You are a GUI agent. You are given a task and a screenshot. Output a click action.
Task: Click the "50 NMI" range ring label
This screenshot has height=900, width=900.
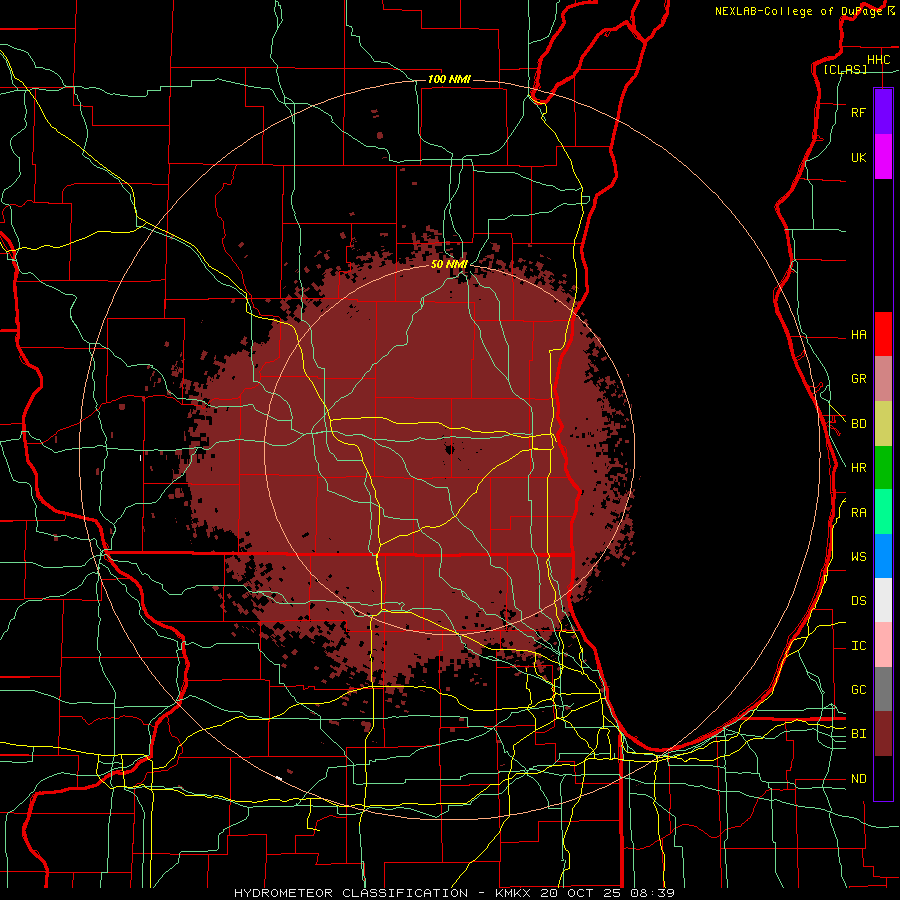[449, 264]
